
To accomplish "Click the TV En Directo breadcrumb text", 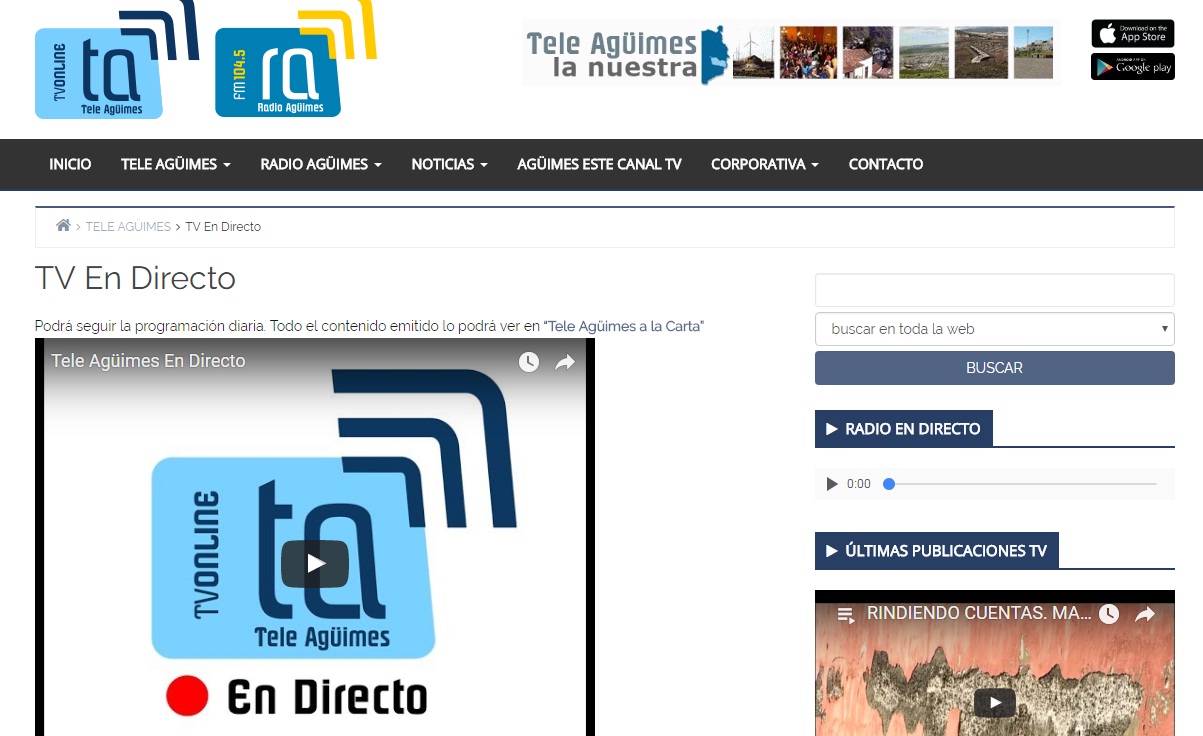I will (223, 227).
